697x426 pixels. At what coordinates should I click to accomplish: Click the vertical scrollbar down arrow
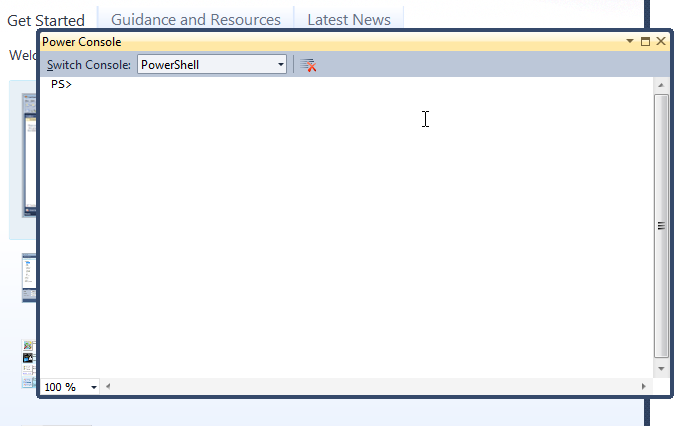click(661, 369)
